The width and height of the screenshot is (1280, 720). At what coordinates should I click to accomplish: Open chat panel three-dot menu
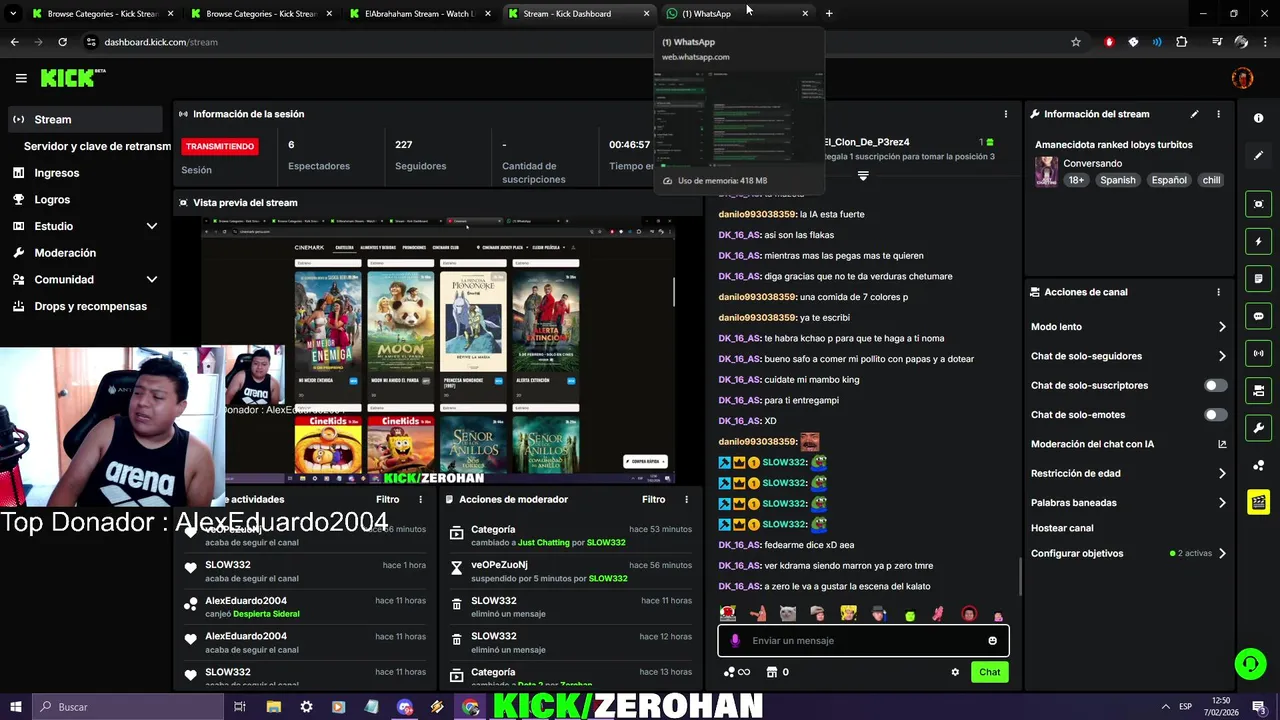[1006, 114]
